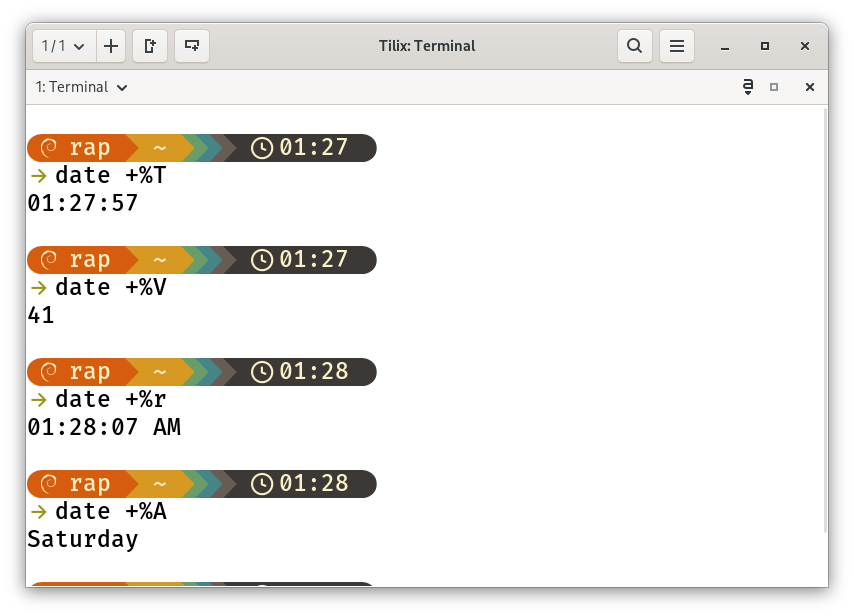Maximize the terminal pane
This screenshot has height=616, width=854.
coord(774,87)
